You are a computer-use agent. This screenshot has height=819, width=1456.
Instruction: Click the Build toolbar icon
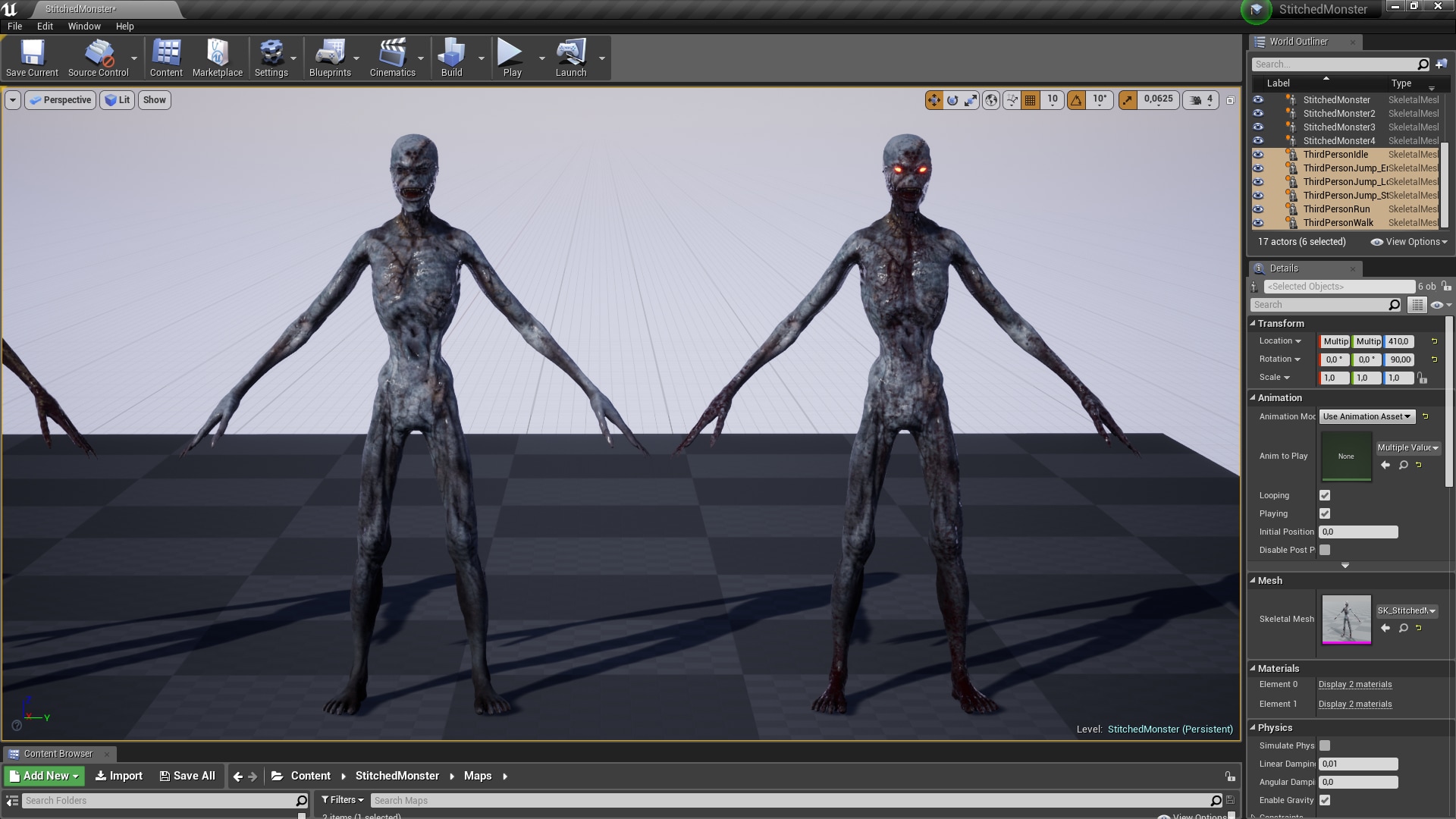pyautogui.click(x=451, y=58)
